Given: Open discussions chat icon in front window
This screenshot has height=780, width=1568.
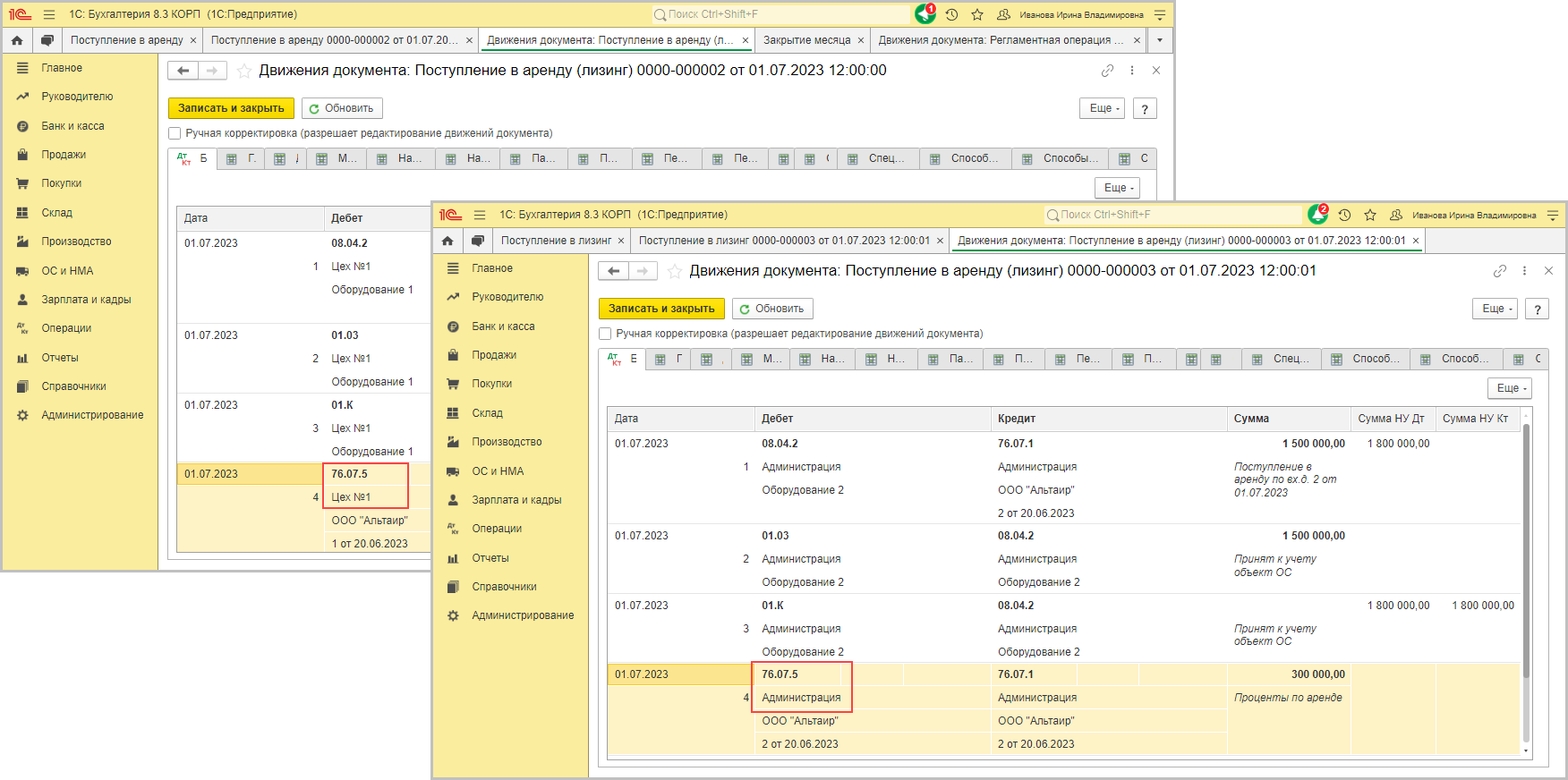Looking at the screenshot, I should coord(478,241).
